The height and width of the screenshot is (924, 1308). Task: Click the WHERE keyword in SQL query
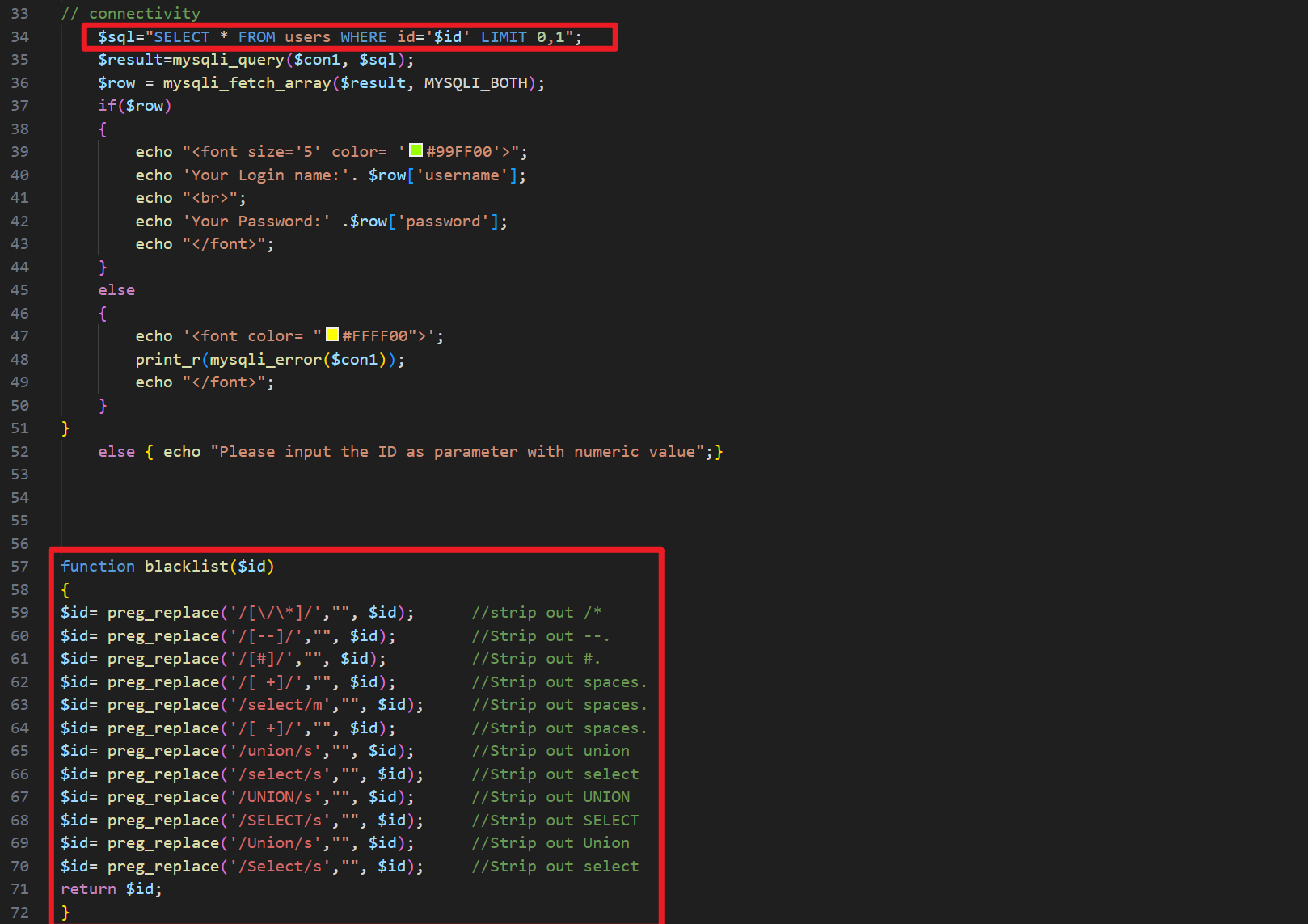click(363, 37)
